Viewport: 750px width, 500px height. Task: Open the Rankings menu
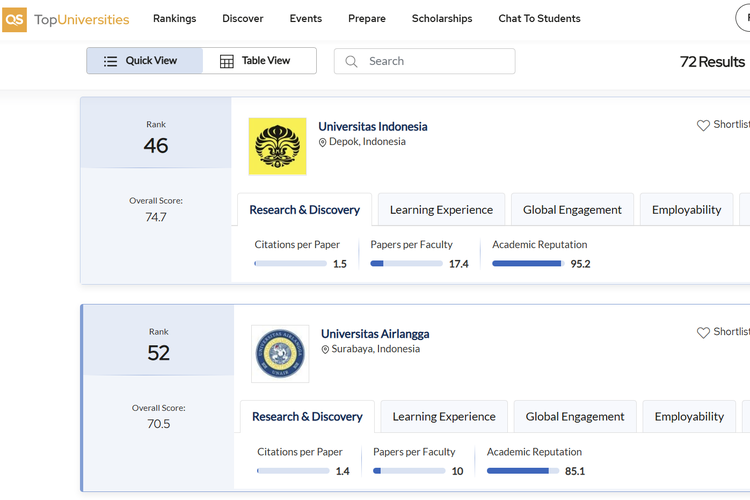[174, 19]
